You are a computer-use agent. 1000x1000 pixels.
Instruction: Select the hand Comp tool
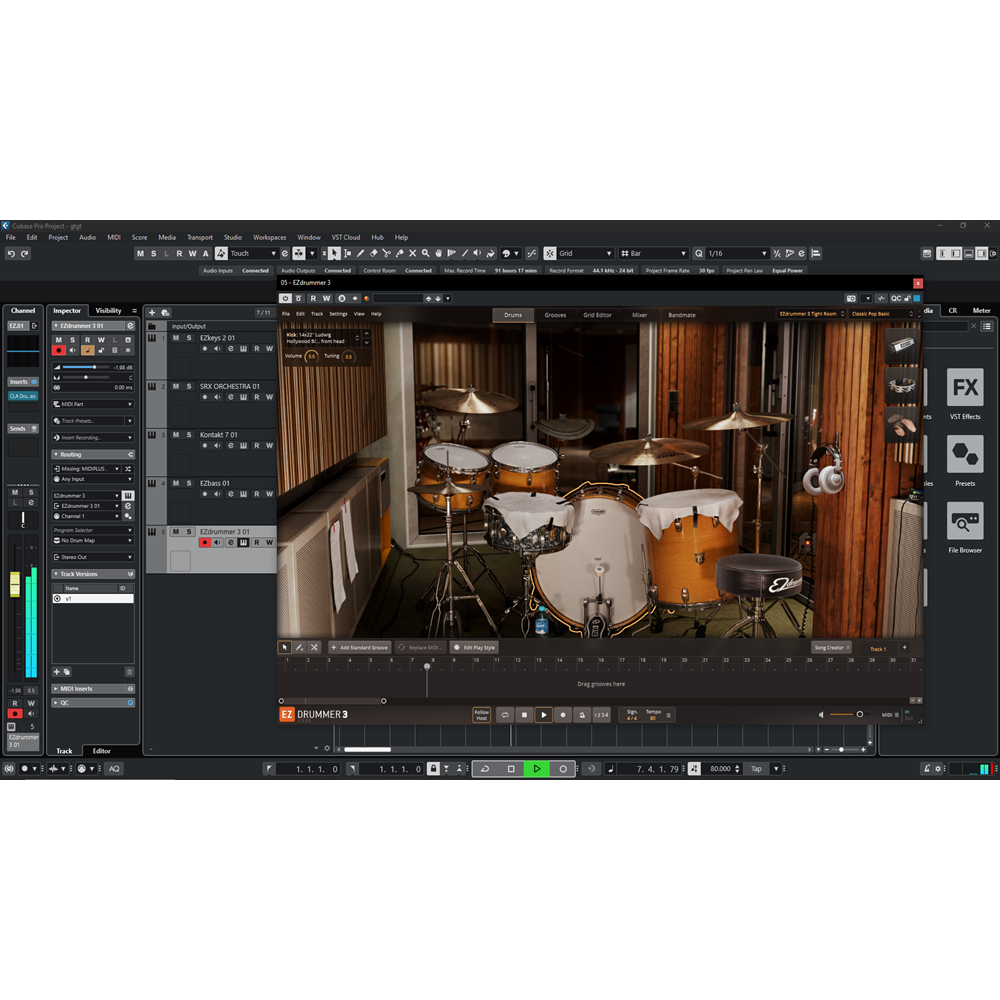coord(439,253)
